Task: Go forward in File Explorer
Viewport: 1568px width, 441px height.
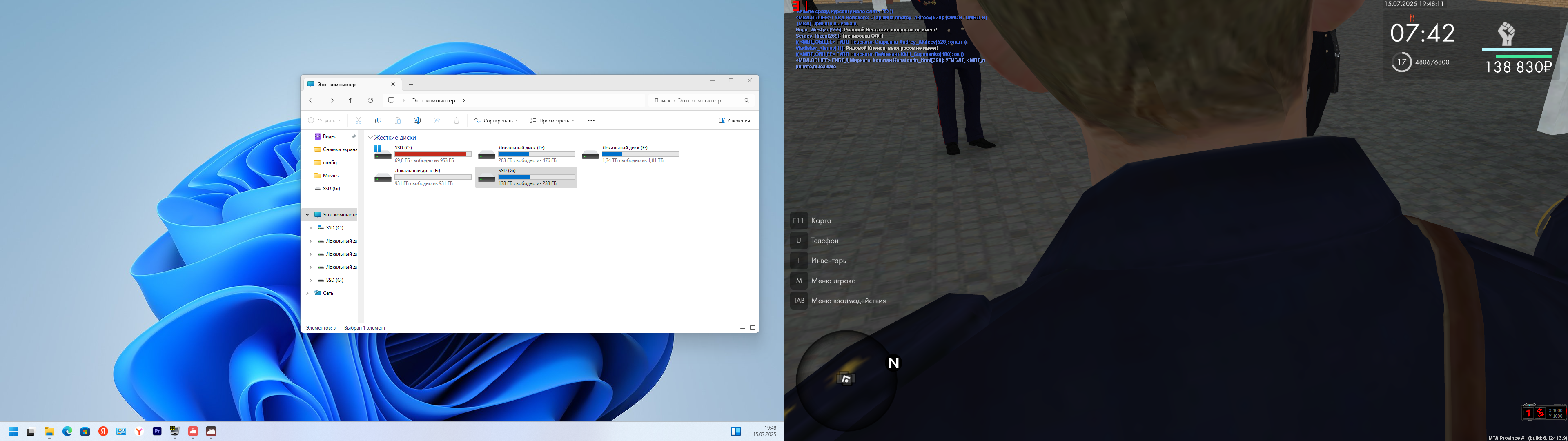Action: [x=330, y=100]
